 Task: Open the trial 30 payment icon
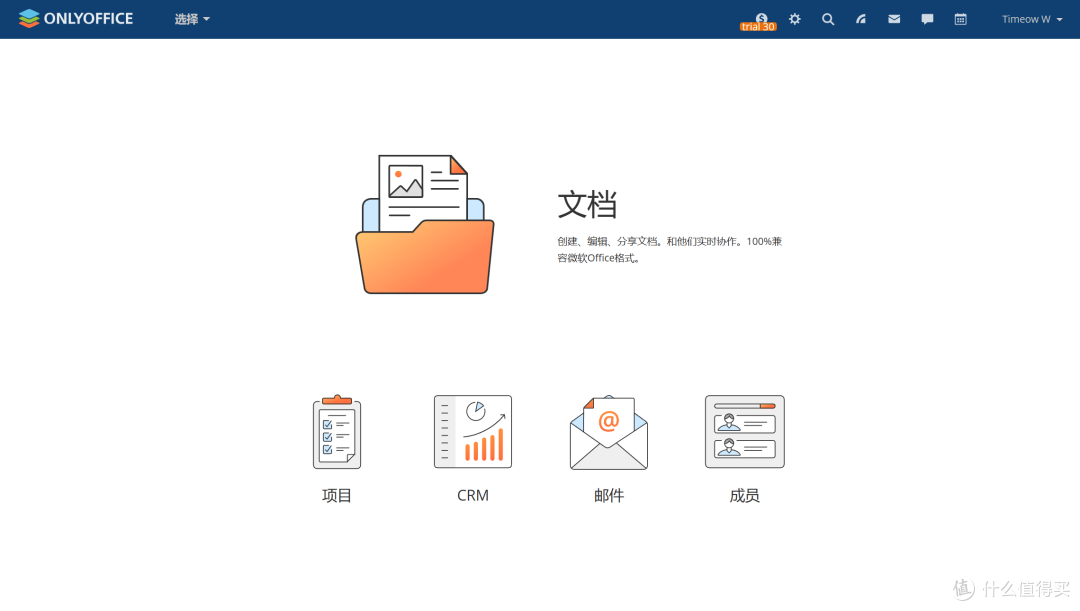pyautogui.click(x=758, y=22)
